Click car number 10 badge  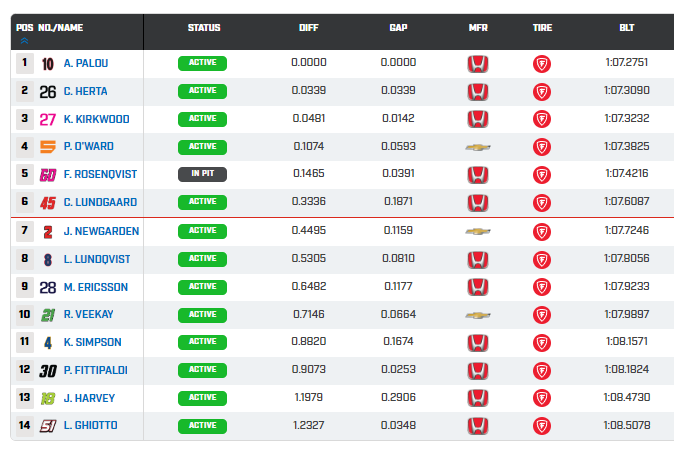click(x=48, y=64)
